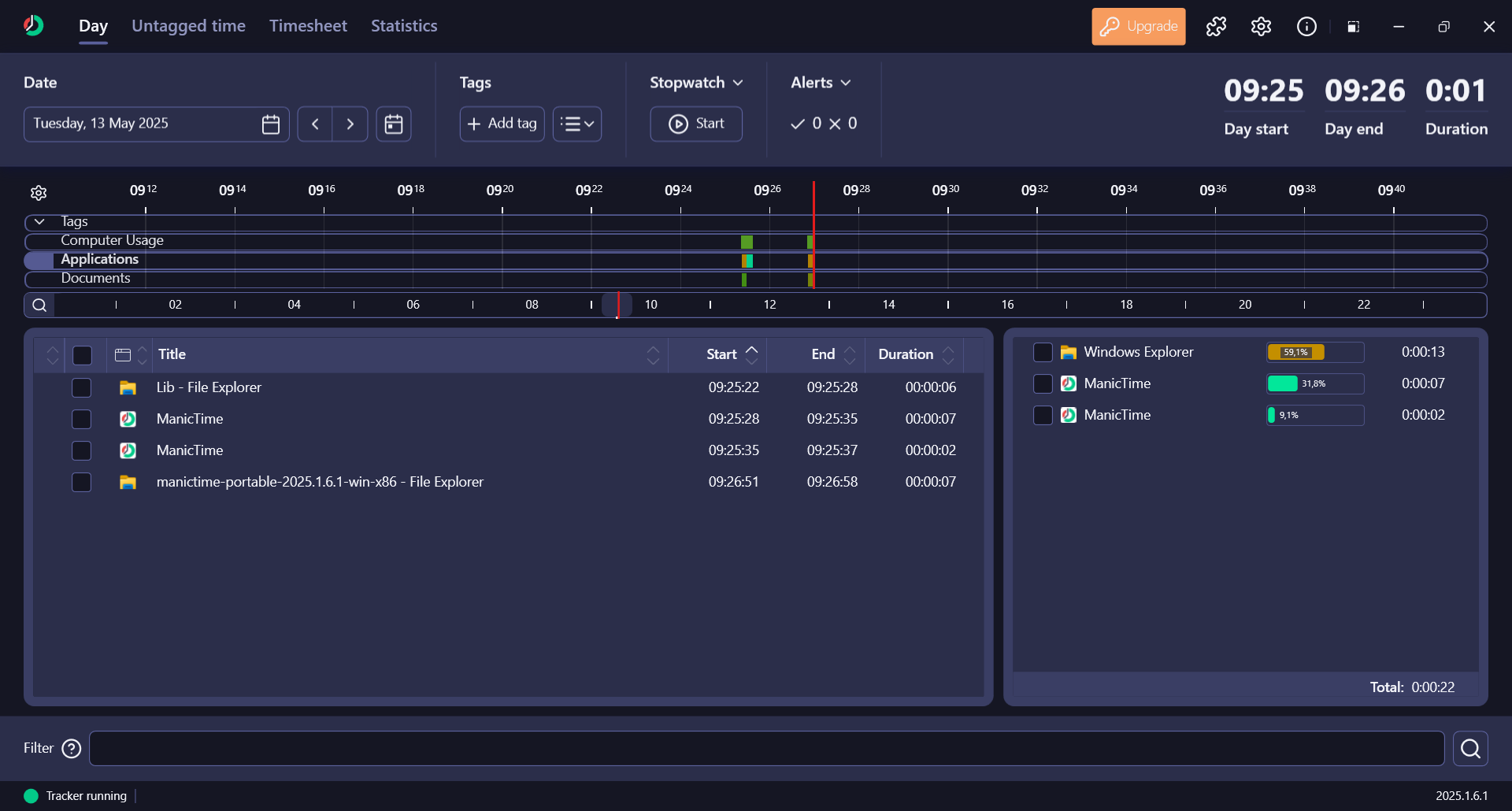Check ManicTime 0:00:07 summary checkbox

[1043, 383]
